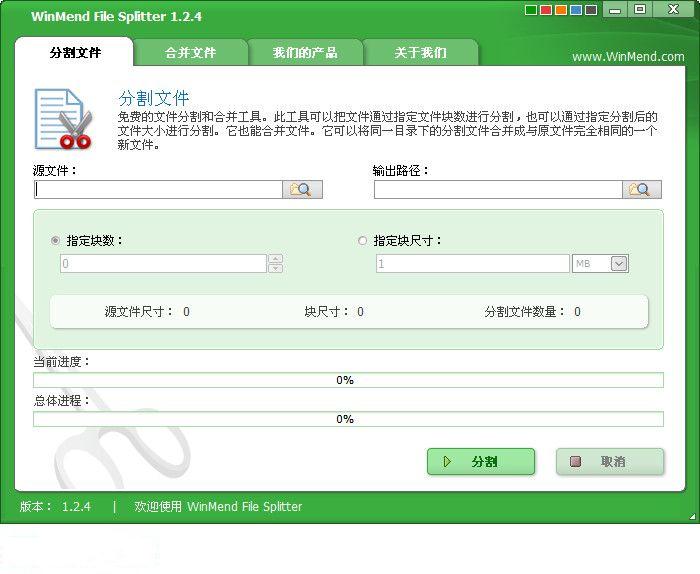
Task: Start splitting with the 分割 button
Action: pyautogui.click(x=481, y=462)
